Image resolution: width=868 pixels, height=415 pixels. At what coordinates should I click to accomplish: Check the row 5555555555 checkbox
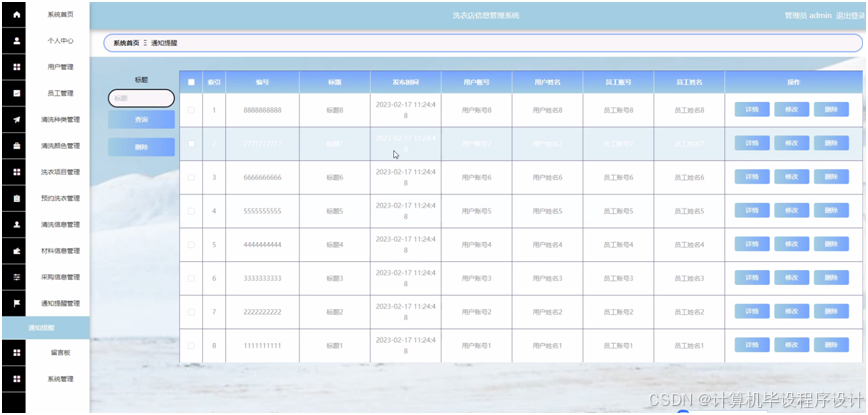coord(192,211)
